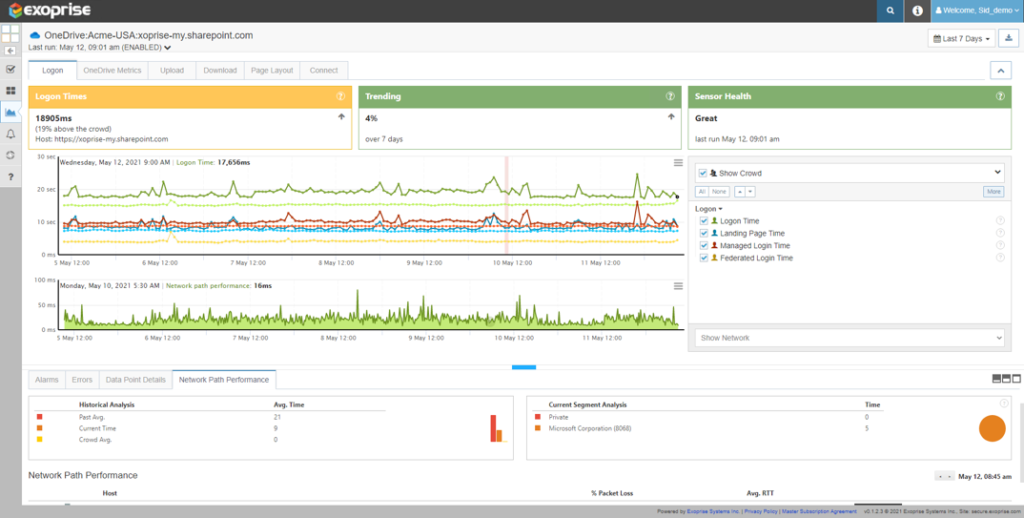
Task: Select the last bottom panel layout icon
Action: 1016,378
